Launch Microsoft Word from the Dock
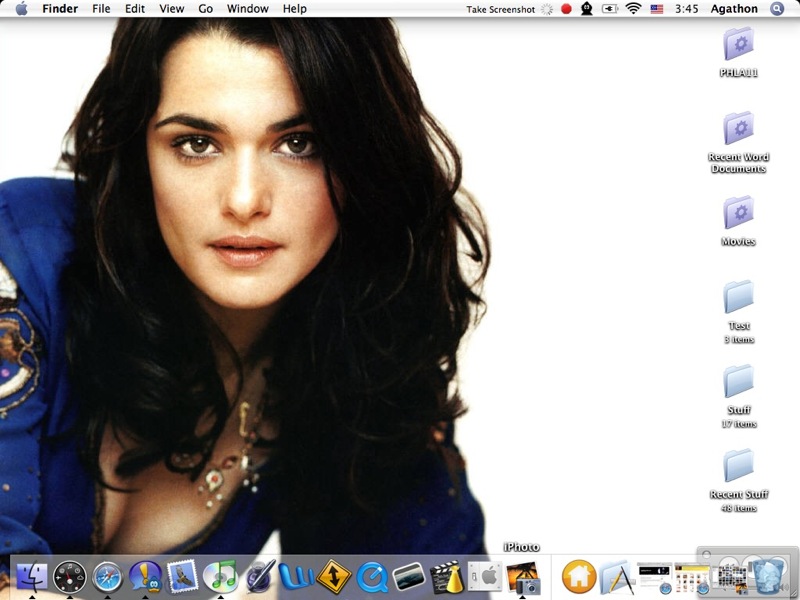The height and width of the screenshot is (600, 800). pyautogui.click(x=296, y=576)
